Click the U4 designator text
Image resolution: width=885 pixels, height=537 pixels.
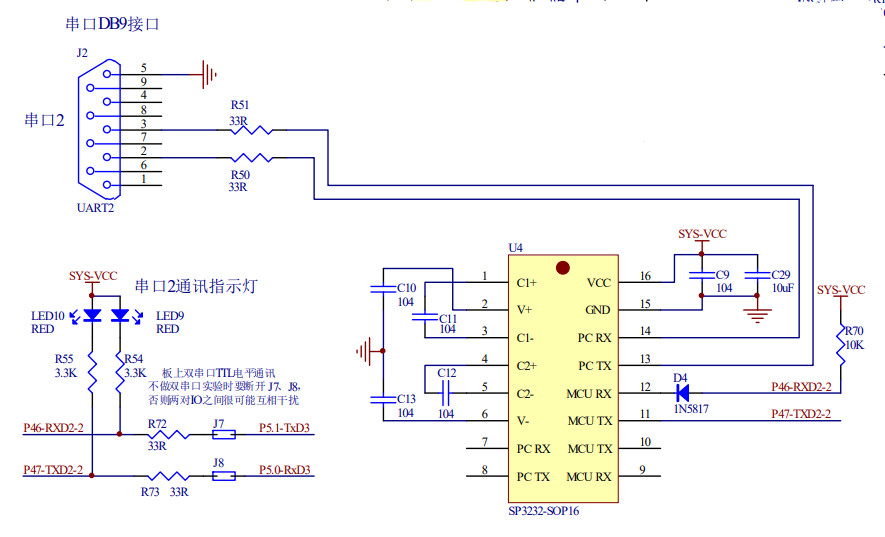tap(516, 248)
